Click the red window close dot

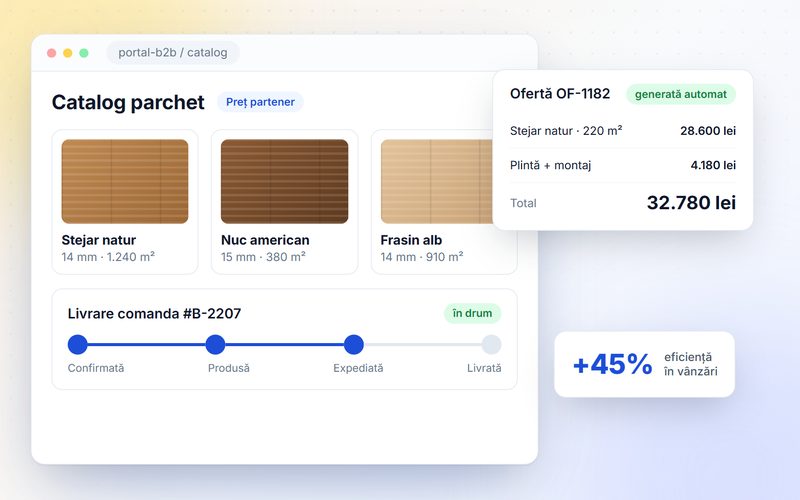click(x=52, y=53)
